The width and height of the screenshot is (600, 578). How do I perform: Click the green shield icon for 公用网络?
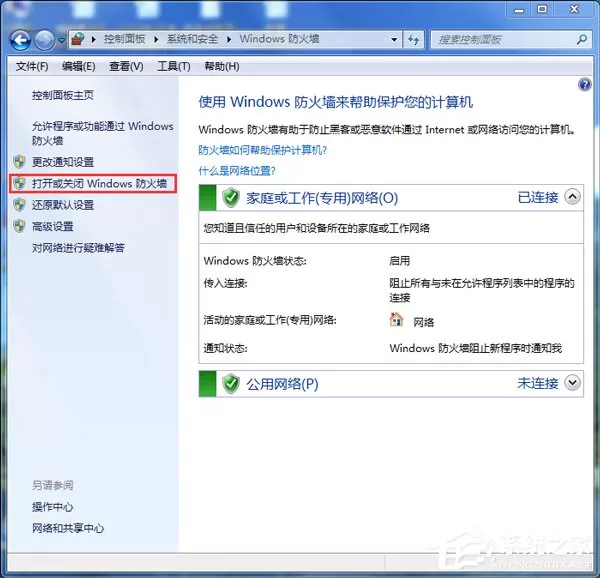231,384
